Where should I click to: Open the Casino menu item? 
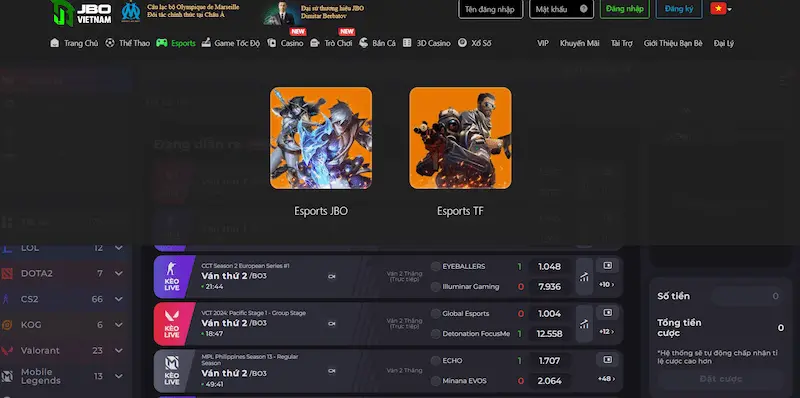(x=285, y=43)
